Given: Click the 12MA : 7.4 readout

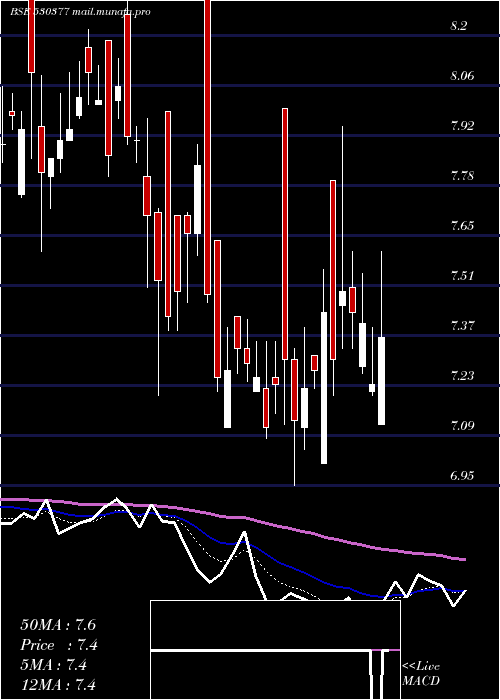Looking at the screenshot, I should pos(58,684).
